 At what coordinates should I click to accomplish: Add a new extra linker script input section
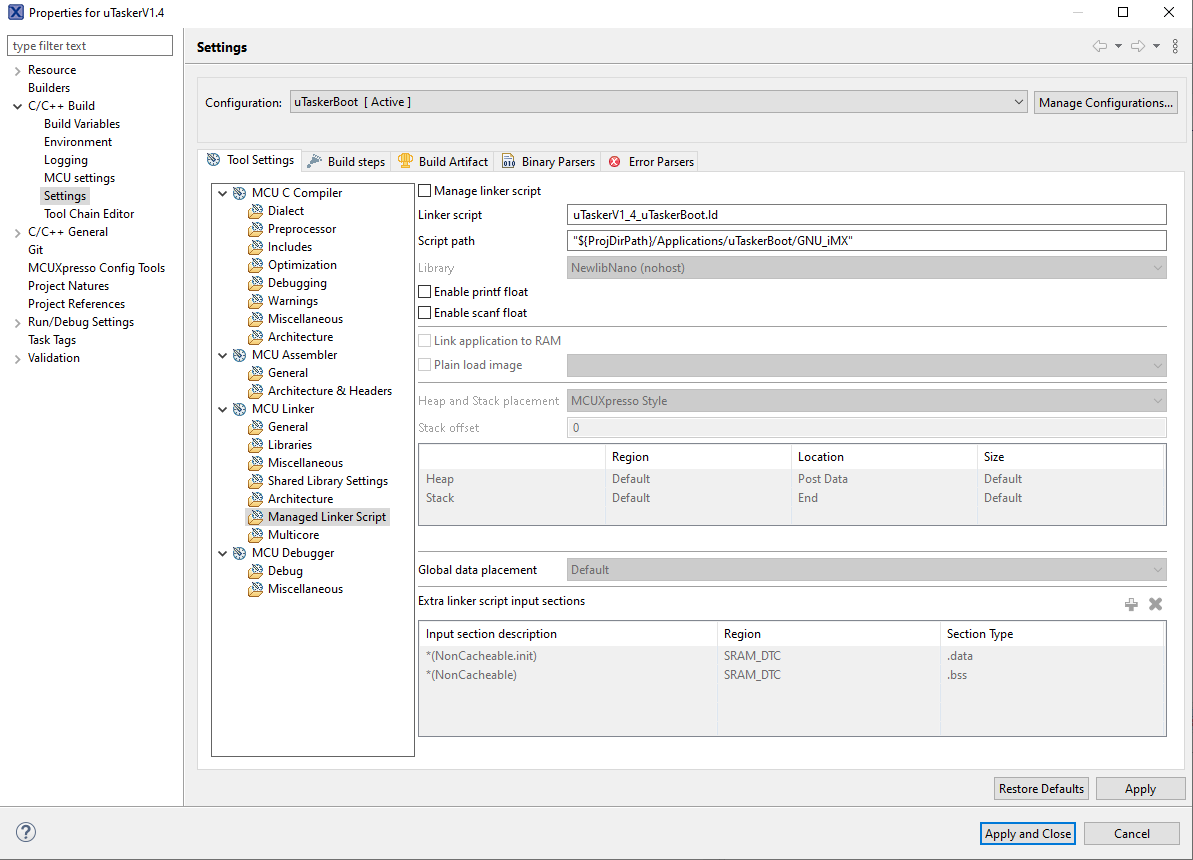tap(1131, 604)
